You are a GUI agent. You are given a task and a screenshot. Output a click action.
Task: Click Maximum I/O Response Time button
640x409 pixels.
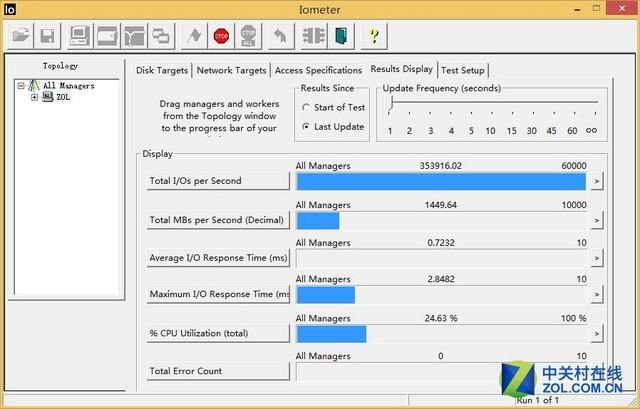218,294
